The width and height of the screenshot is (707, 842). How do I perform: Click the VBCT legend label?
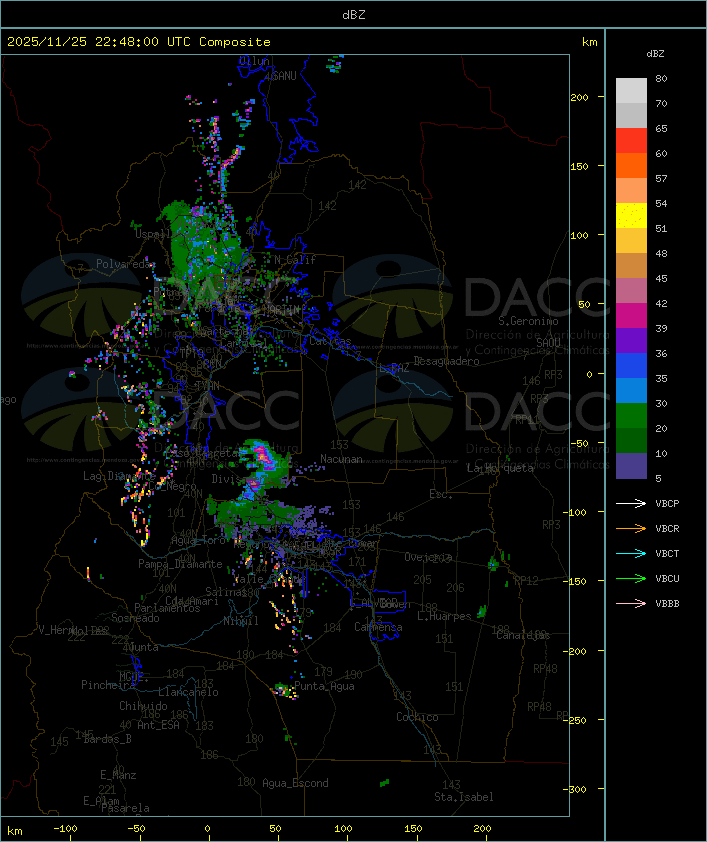click(667, 553)
